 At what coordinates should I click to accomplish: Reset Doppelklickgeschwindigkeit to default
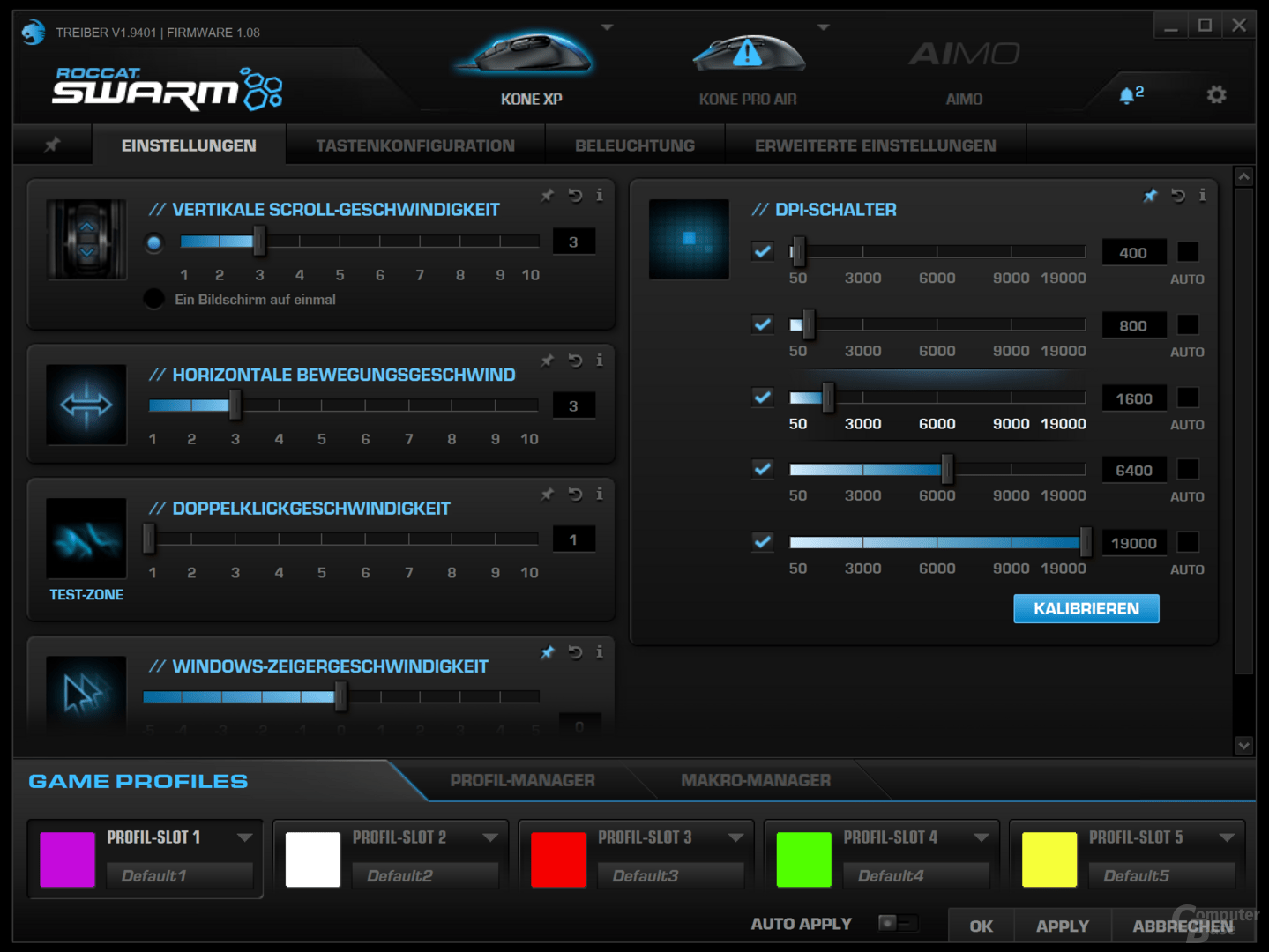coord(575,495)
